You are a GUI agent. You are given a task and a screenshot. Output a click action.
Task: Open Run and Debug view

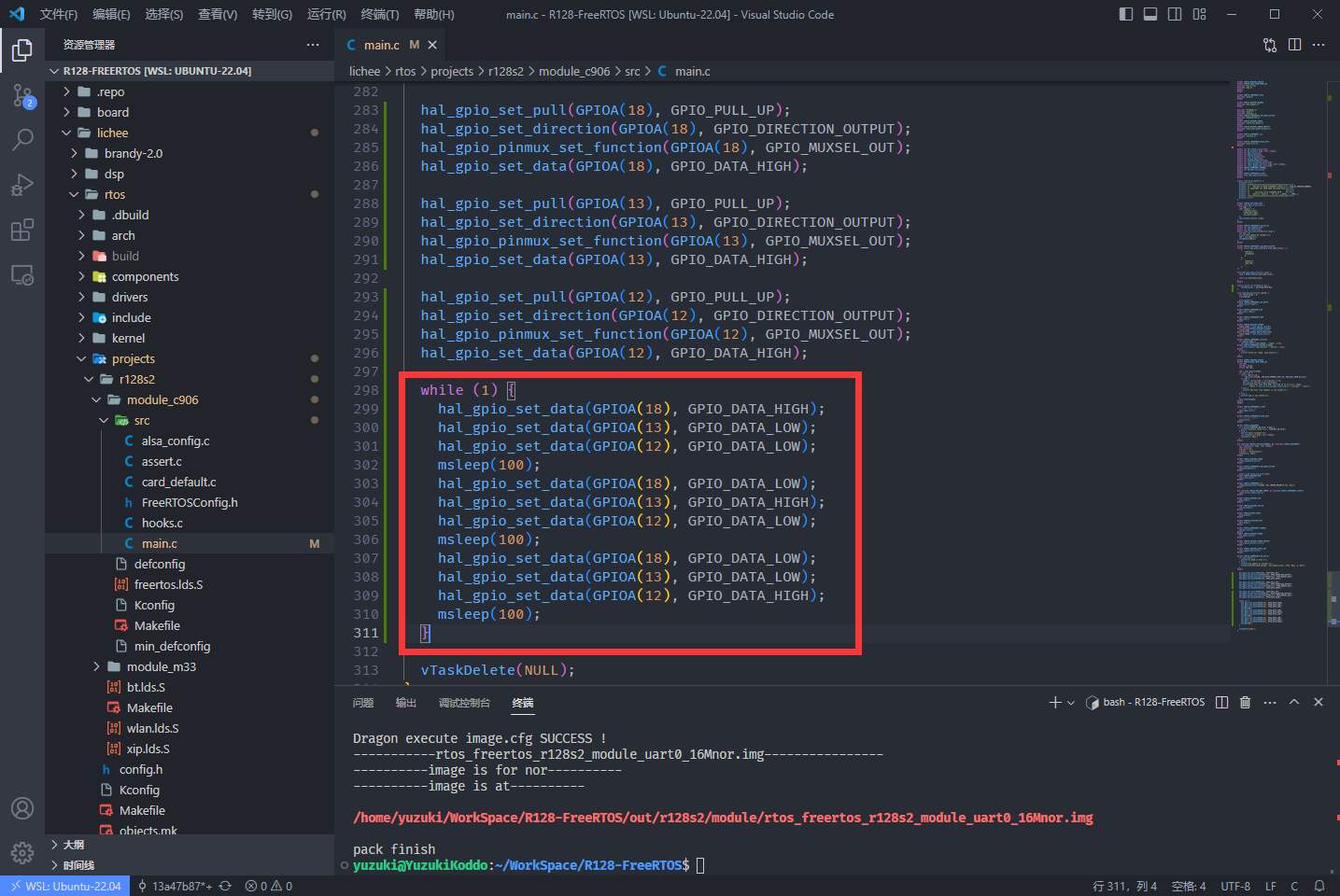pyautogui.click(x=22, y=185)
